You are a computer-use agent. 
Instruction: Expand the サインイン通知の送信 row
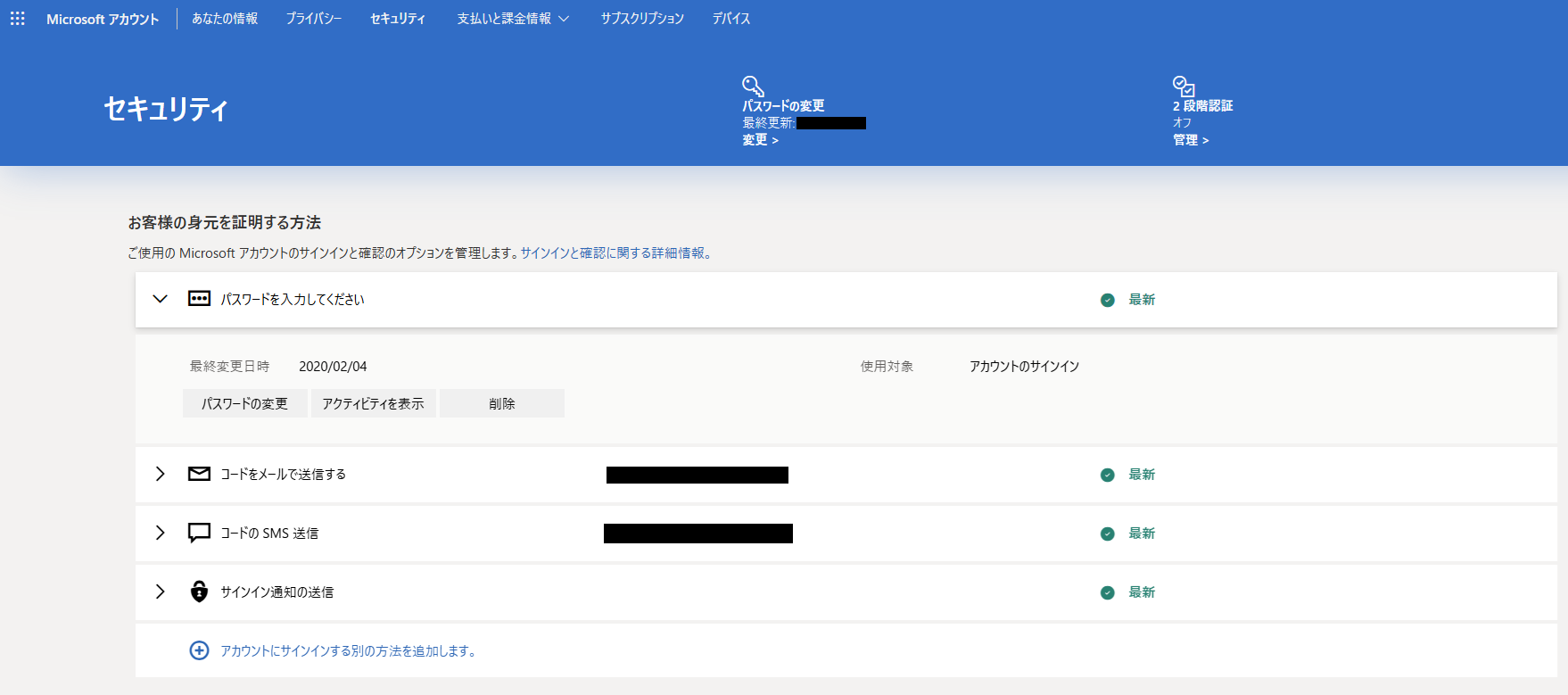click(160, 592)
